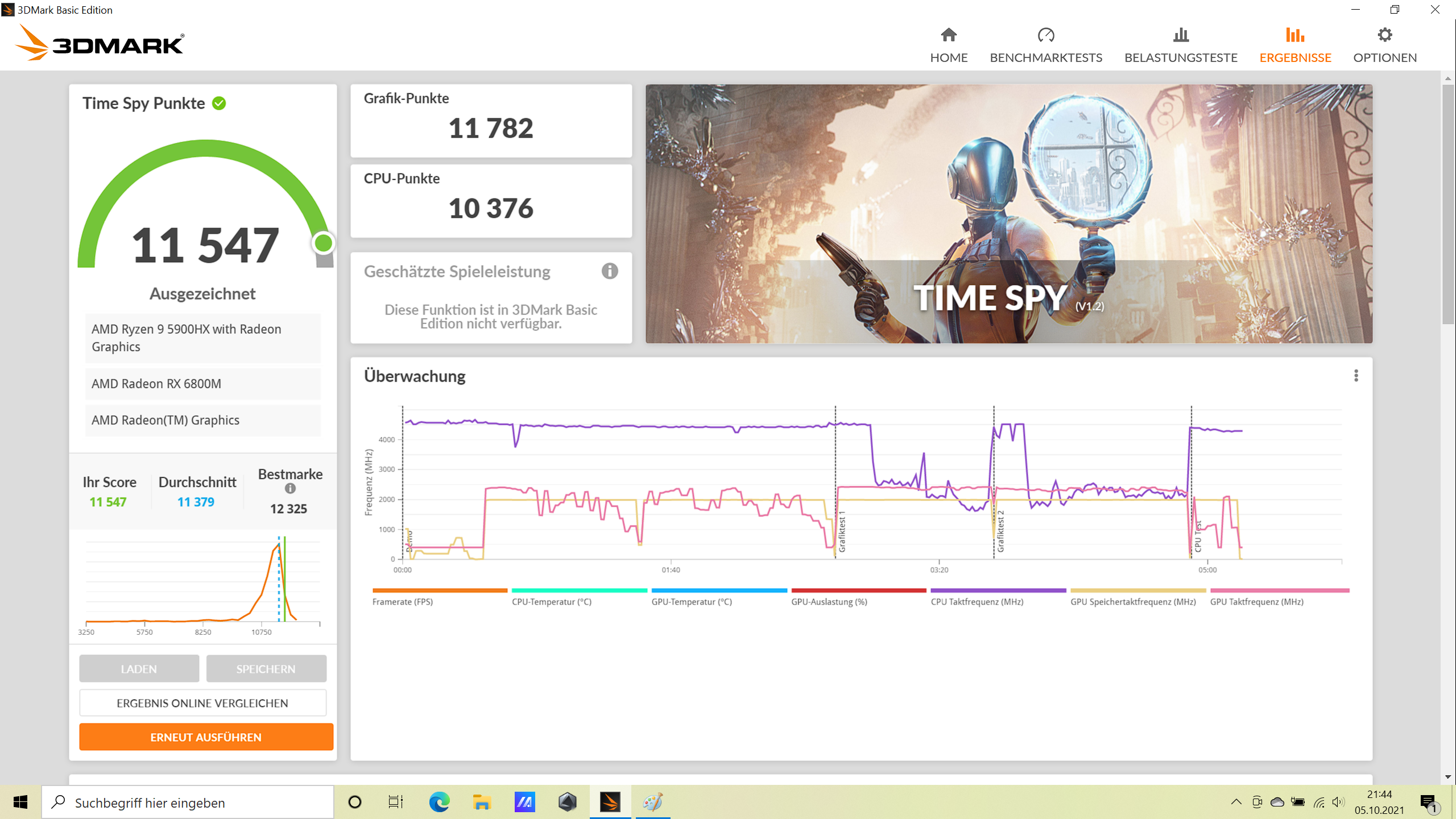Open the Überwachung three-dot menu

click(1357, 376)
